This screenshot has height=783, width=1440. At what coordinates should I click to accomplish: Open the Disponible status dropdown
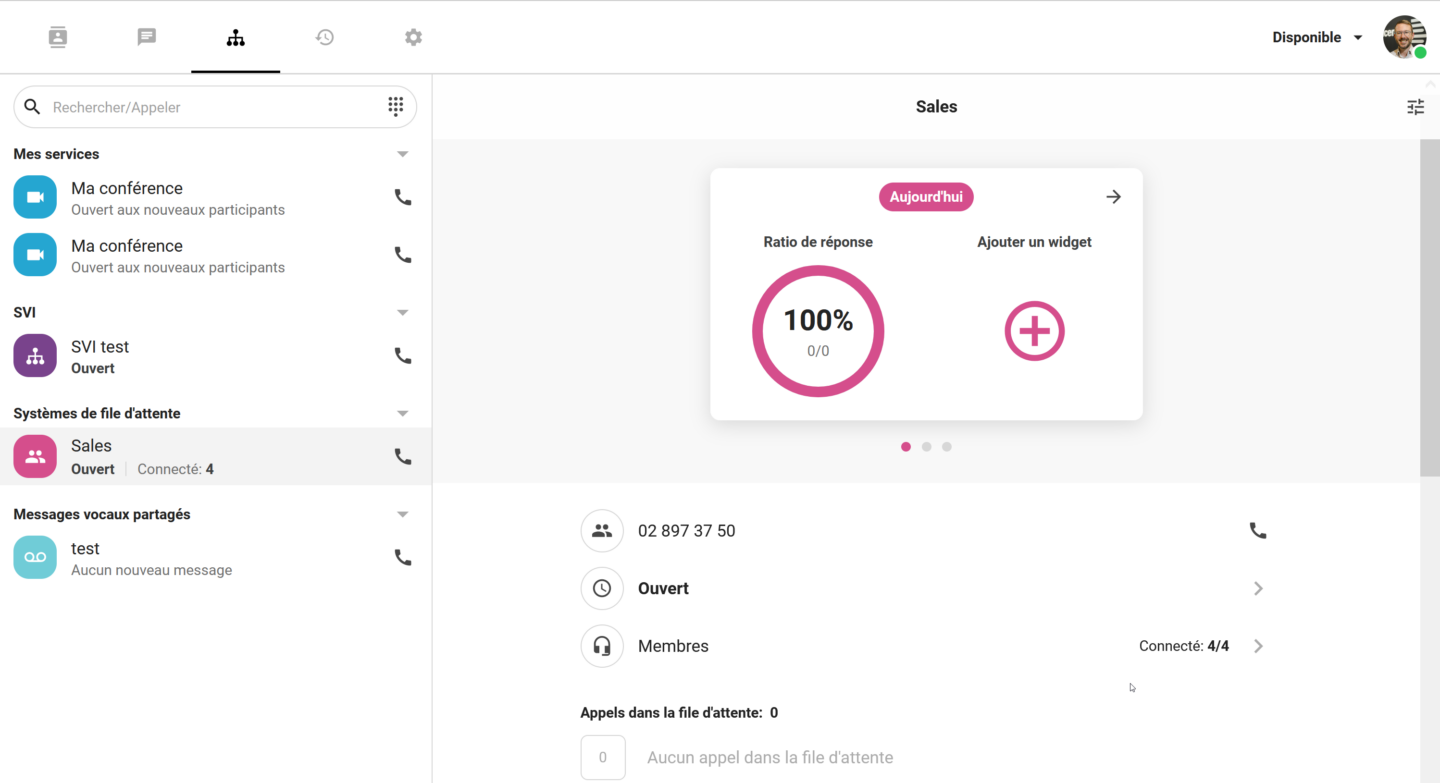[1316, 37]
